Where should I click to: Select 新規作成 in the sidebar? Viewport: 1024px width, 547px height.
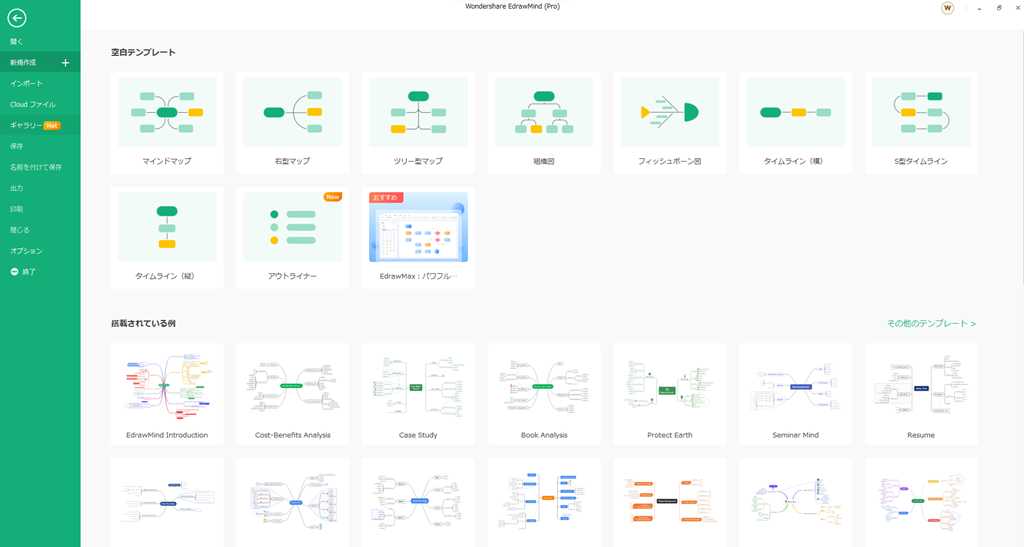pyautogui.click(x=40, y=63)
